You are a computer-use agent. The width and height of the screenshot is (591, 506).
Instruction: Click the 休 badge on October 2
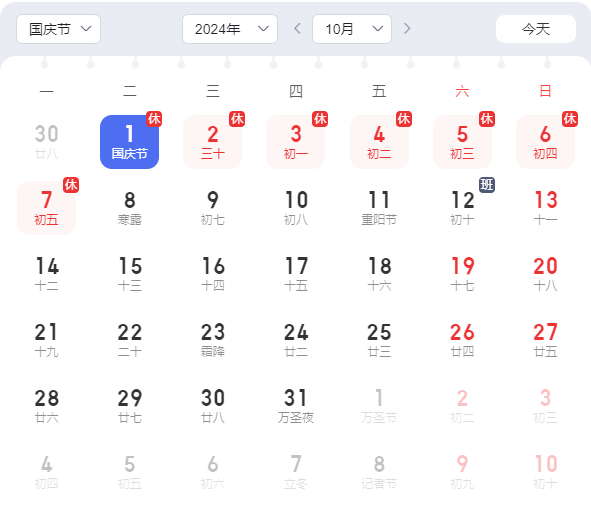click(237, 119)
